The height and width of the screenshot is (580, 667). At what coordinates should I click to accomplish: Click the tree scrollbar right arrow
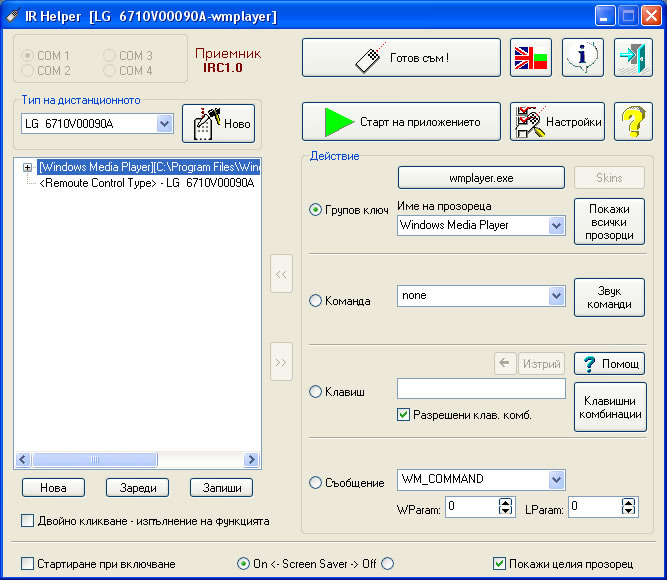point(251,460)
